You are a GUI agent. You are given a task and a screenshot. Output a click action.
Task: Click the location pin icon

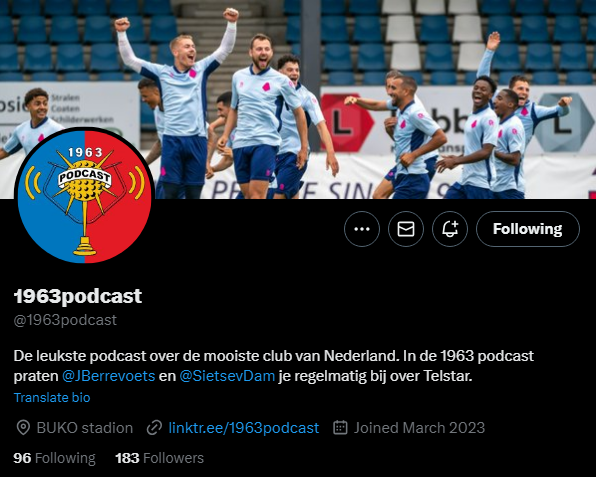tap(23, 428)
